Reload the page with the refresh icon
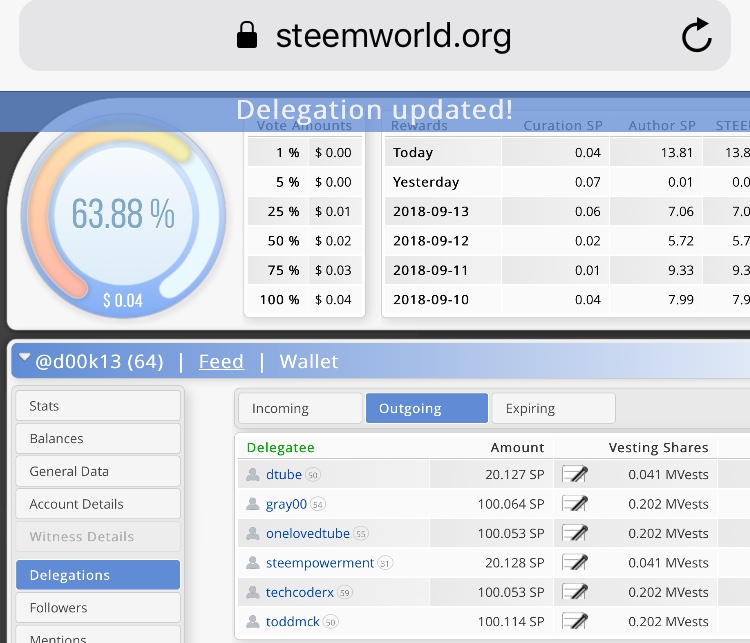The width and height of the screenshot is (750, 643). pos(696,35)
